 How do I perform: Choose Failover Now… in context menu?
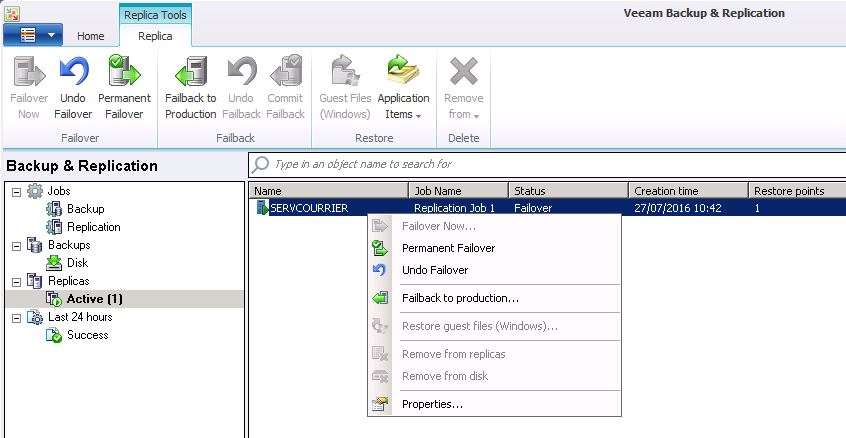pyautogui.click(x=494, y=226)
